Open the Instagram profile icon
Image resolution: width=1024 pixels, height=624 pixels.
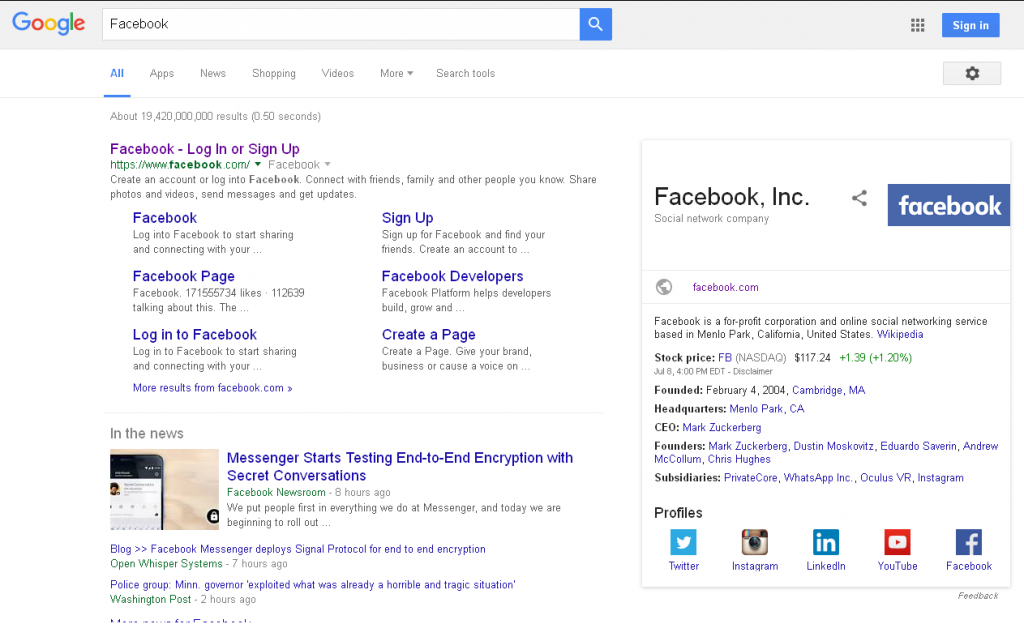(x=755, y=542)
